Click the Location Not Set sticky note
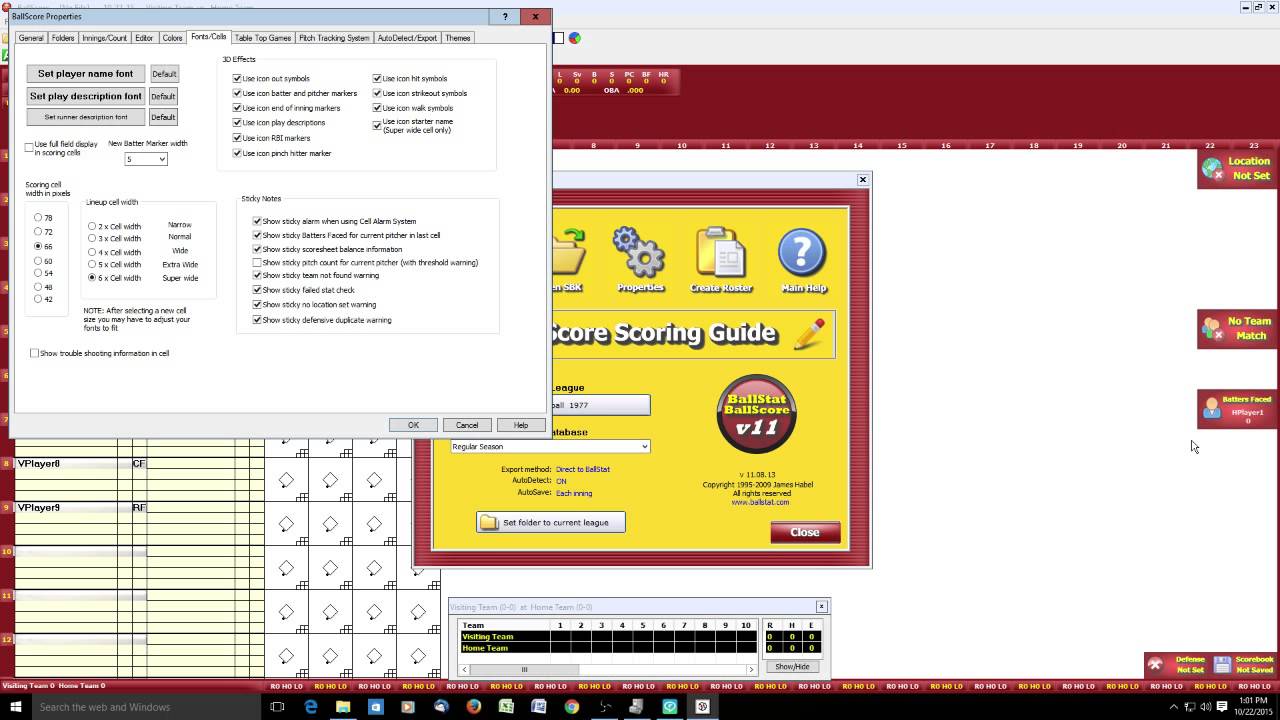 [x=1238, y=168]
